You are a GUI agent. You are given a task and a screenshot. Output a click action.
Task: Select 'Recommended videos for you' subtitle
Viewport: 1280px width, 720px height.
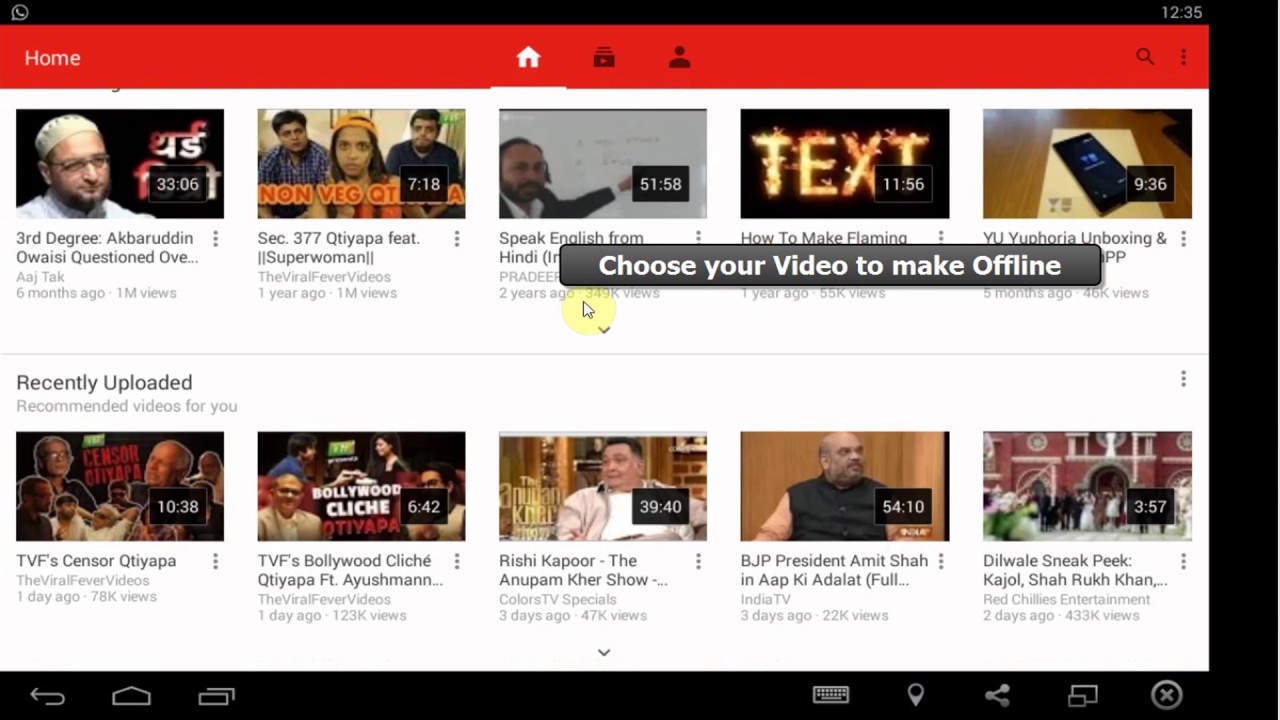pos(127,406)
